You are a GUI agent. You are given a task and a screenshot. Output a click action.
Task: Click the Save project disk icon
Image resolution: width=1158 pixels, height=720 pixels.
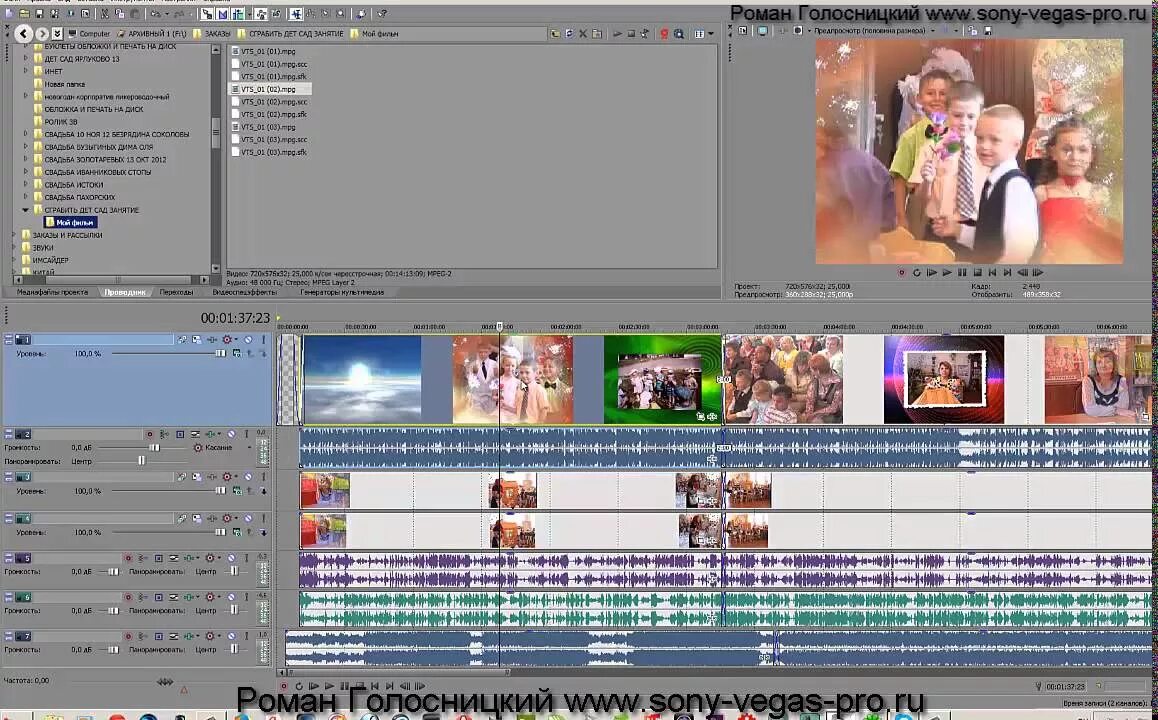(x=39, y=13)
